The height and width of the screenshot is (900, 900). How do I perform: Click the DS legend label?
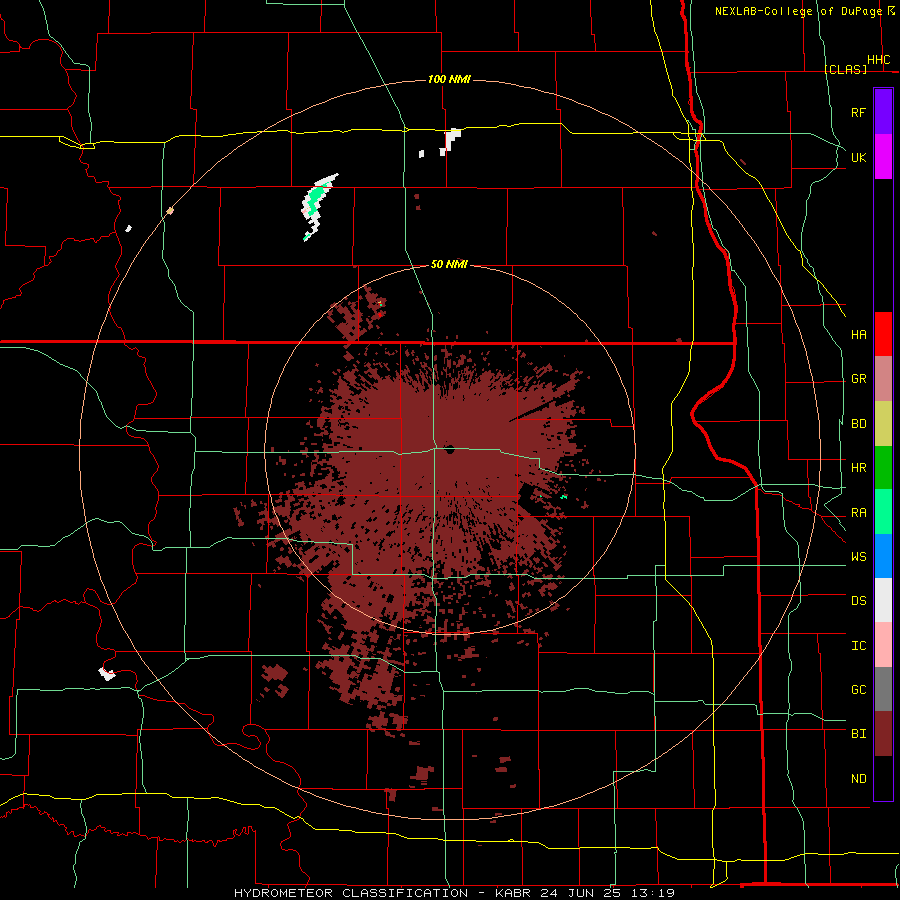[858, 601]
